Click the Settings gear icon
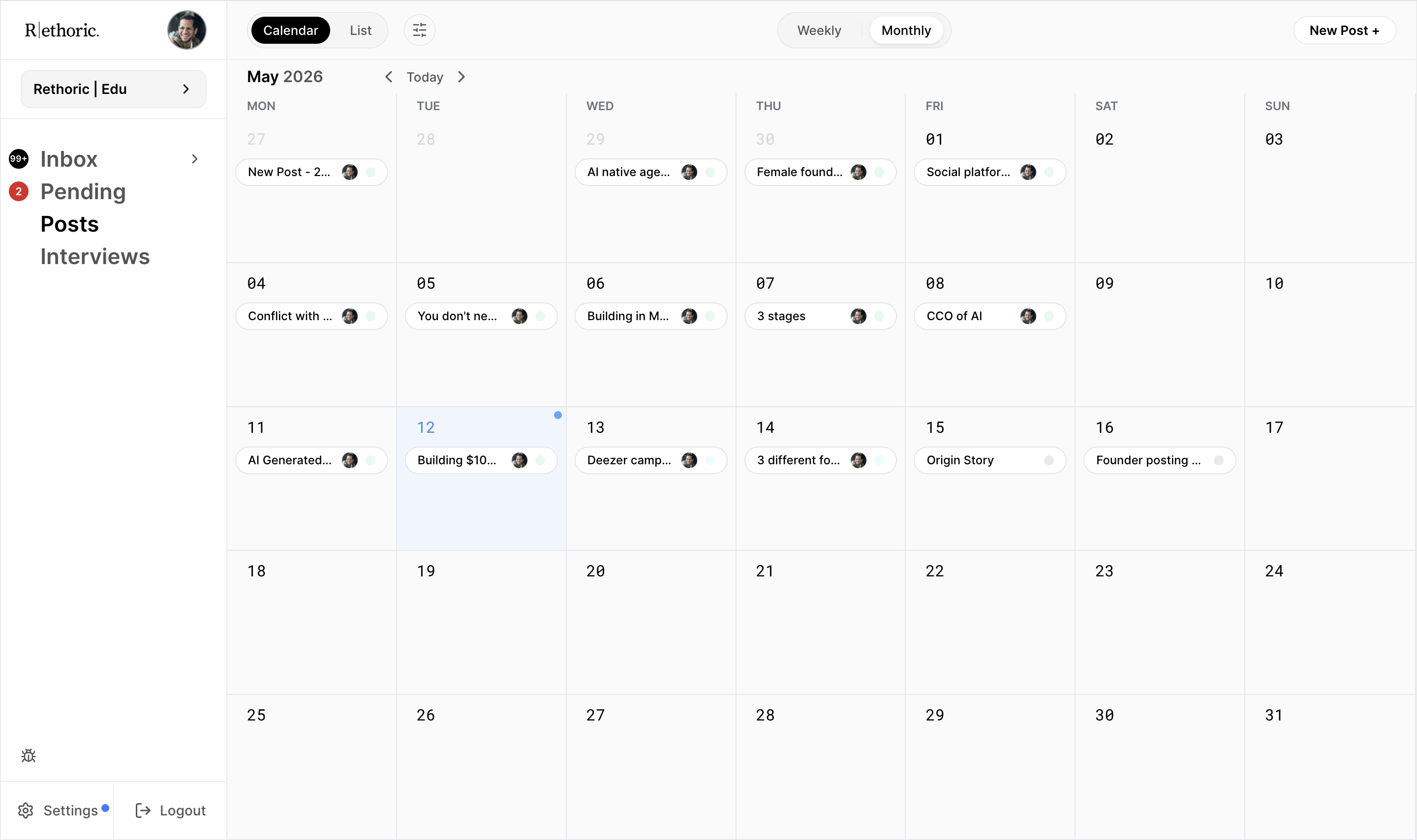This screenshot has width=1417, height=840. tap(26, 810)
